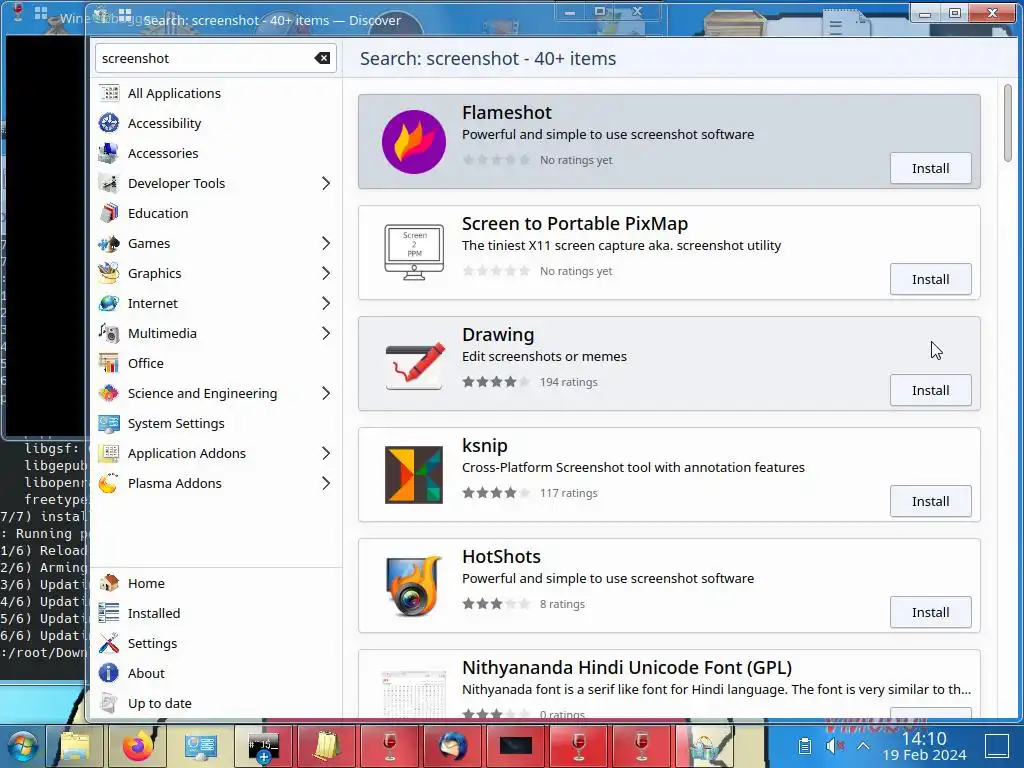Open Thunderbird from the taskbar
Viewport: 1024px width, 768px height.
coord(452,745)
